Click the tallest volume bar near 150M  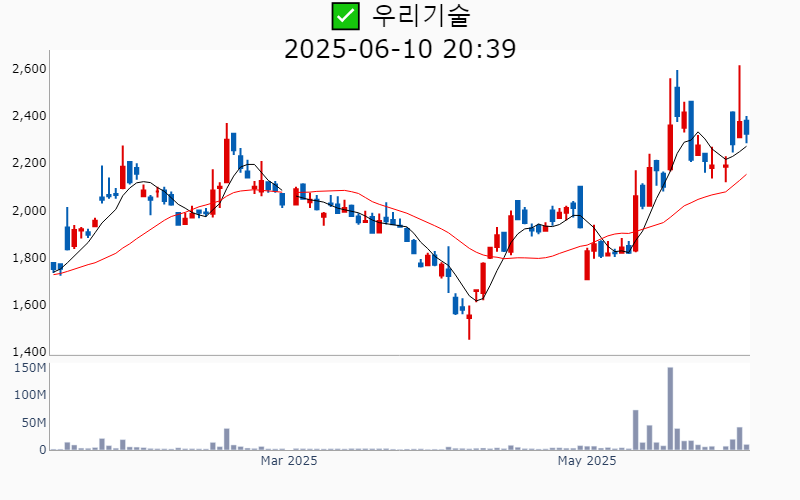pyautogui.click(x=670, y=409)
